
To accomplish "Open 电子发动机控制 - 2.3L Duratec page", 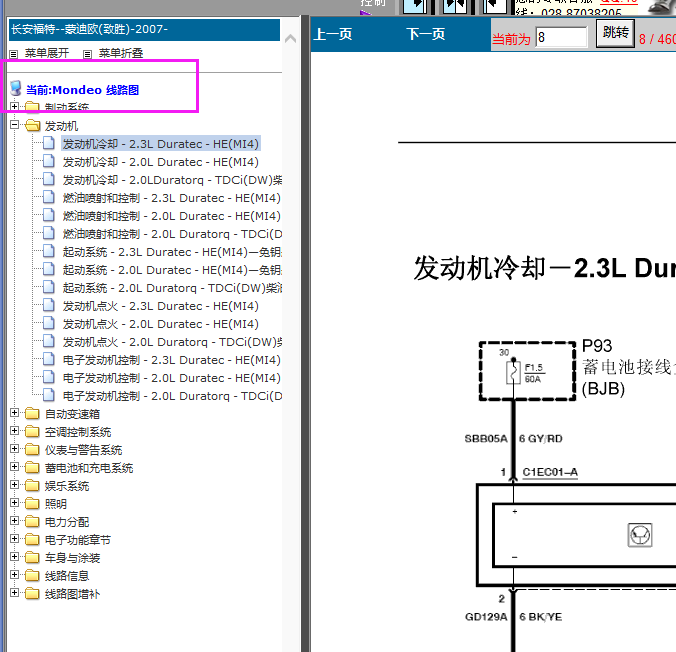I will tap(172, 360).
